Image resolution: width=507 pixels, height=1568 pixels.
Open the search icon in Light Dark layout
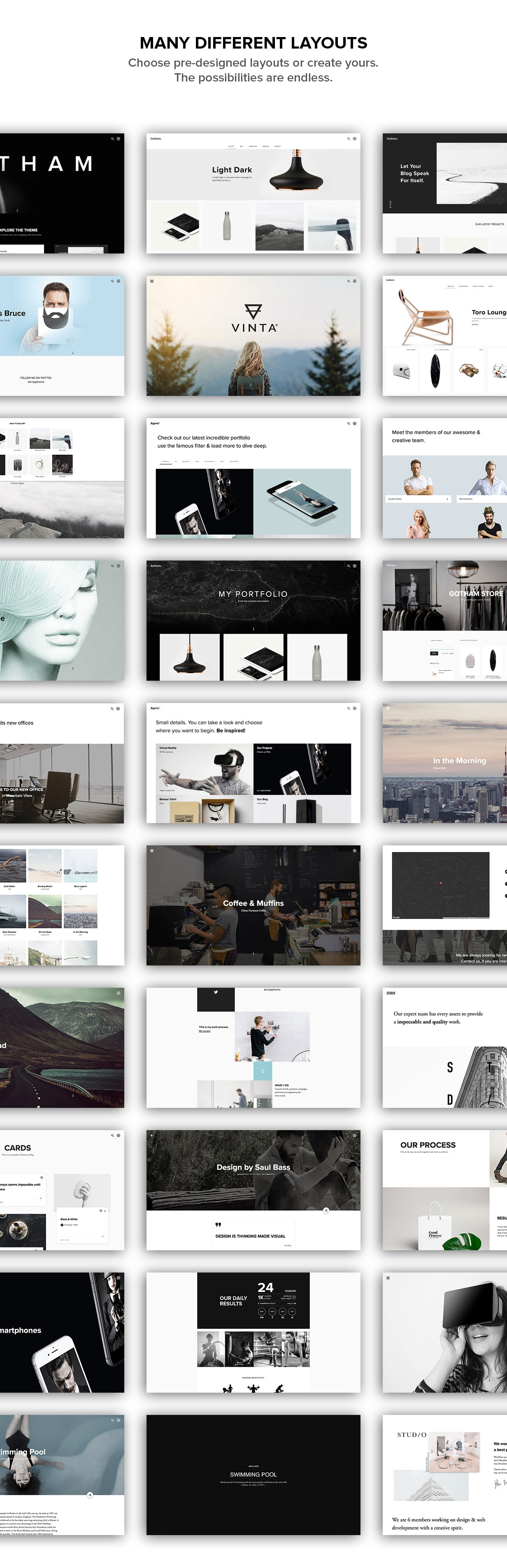(x=349, y=139)
